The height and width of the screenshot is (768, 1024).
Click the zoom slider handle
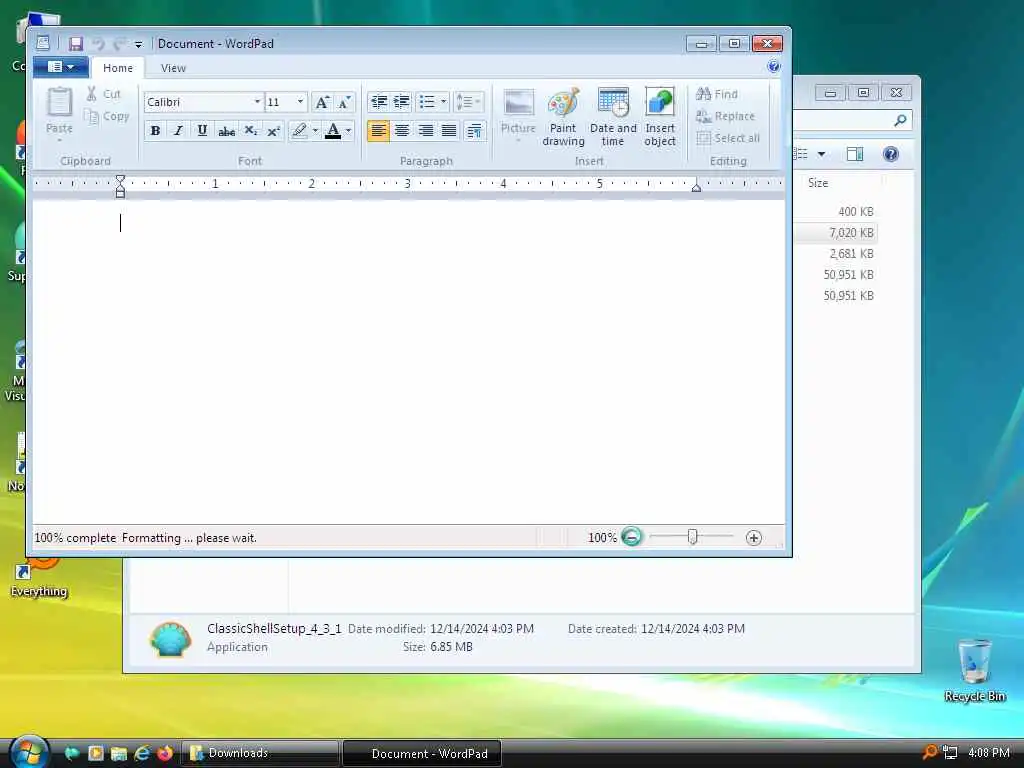[692, 537]
